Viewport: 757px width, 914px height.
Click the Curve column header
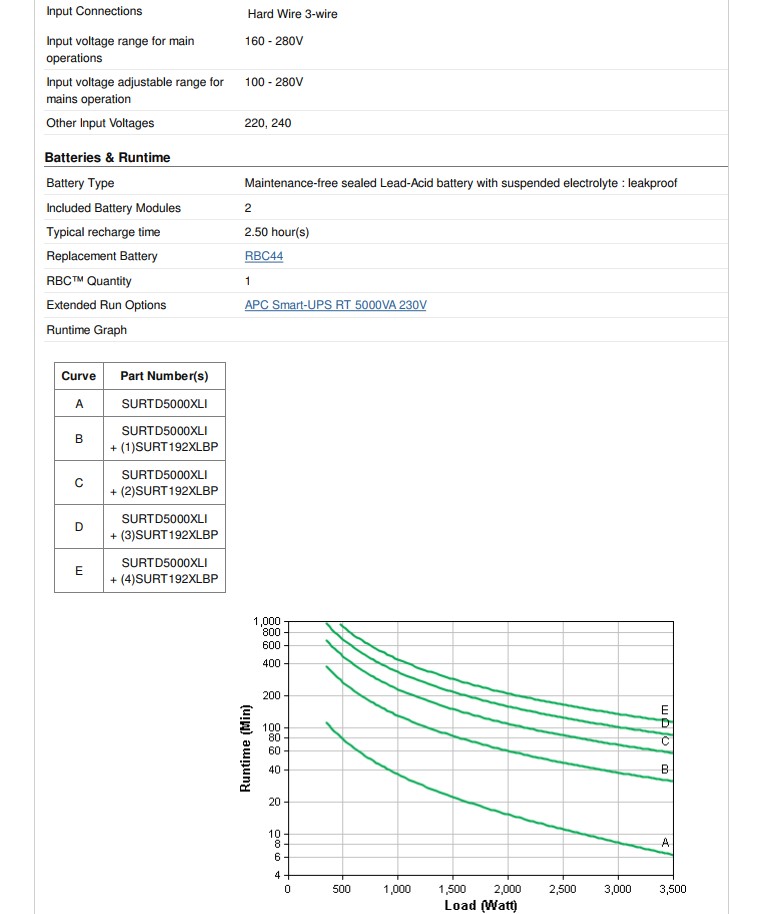click(x=79, y=376)
